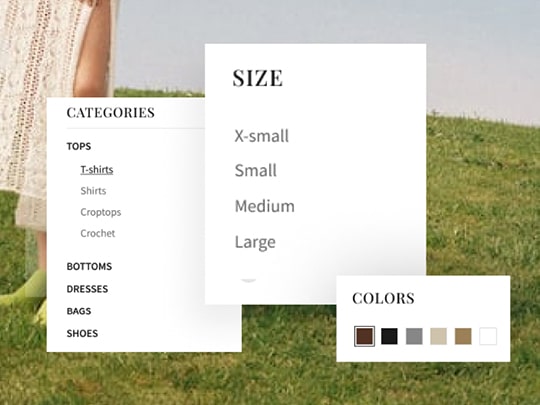Go to the Croptops subcategory

101,212
